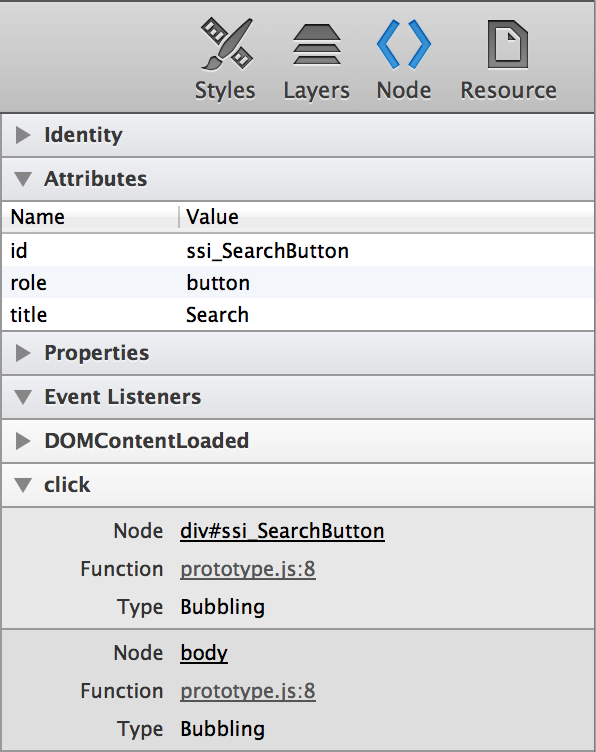596x752 pixels.
Task: Expand the Identity section triangle
Action: tap(23, 135)
